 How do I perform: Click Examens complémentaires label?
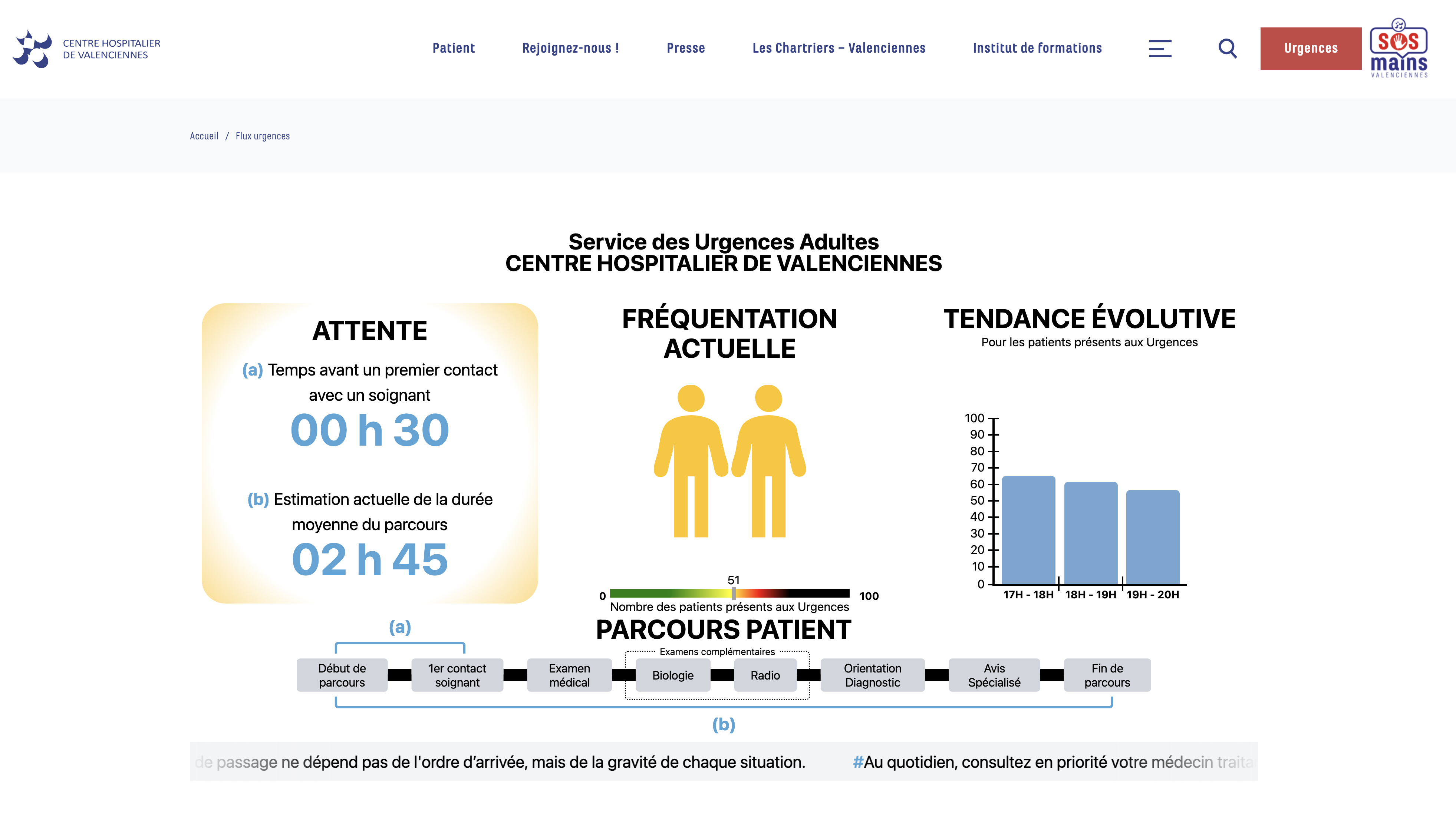(717, 652)
